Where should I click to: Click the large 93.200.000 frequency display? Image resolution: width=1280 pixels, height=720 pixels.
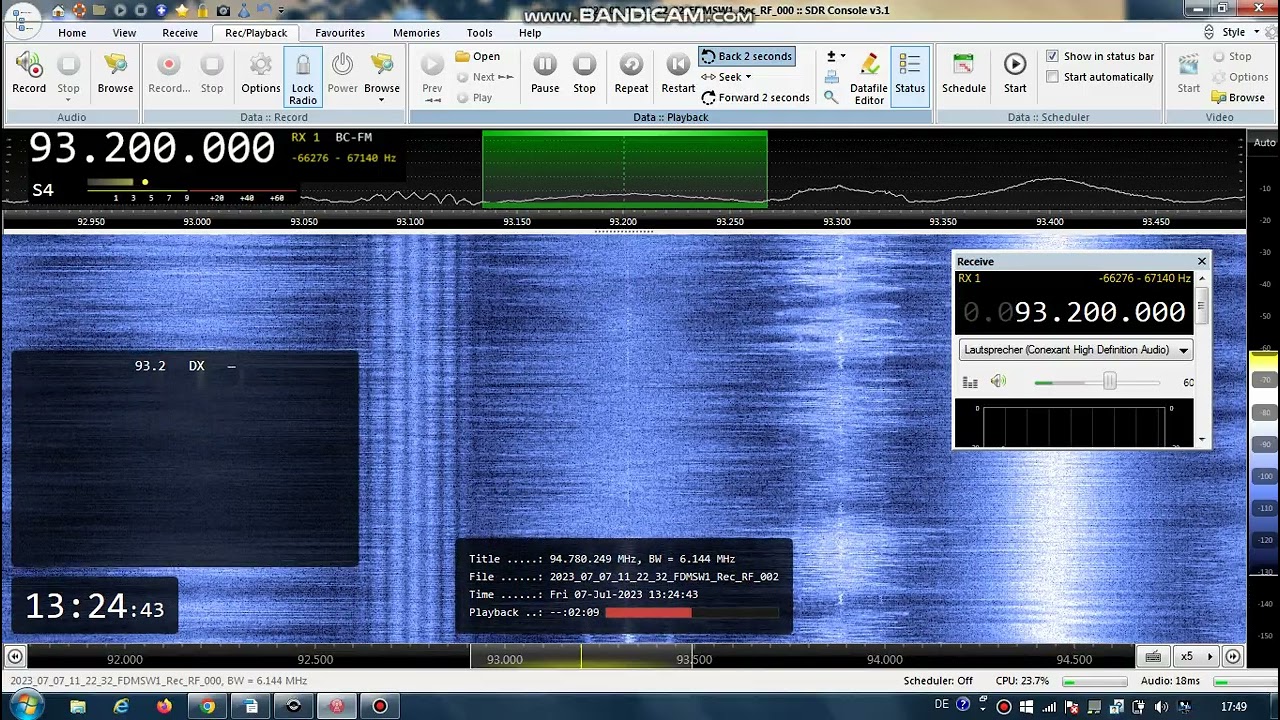151,148
